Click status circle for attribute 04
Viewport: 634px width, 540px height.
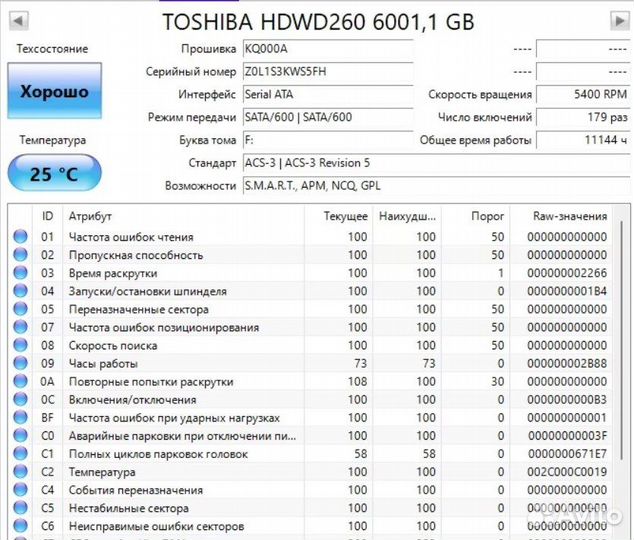20,291
